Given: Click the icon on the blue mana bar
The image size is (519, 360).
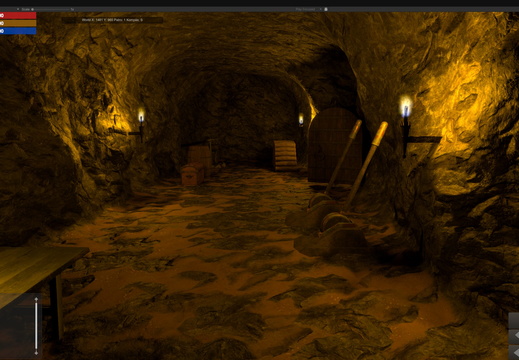Looking at the screenshot, I should pyautogui.click(x=2, y=31).
